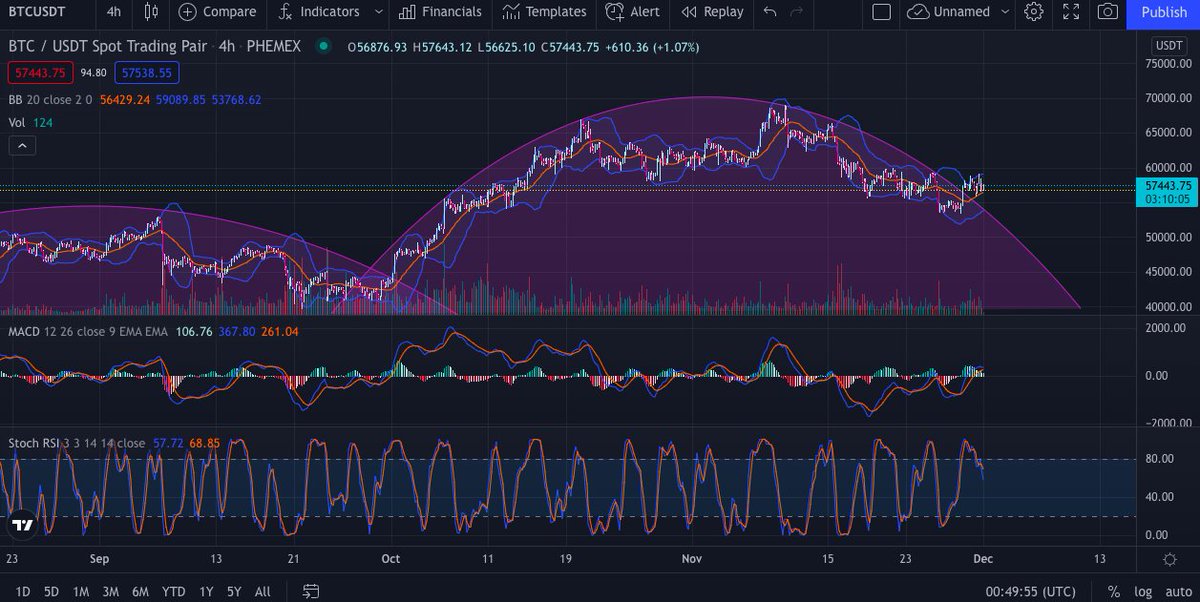
Task: Set range to 5D
Action: 51,591
